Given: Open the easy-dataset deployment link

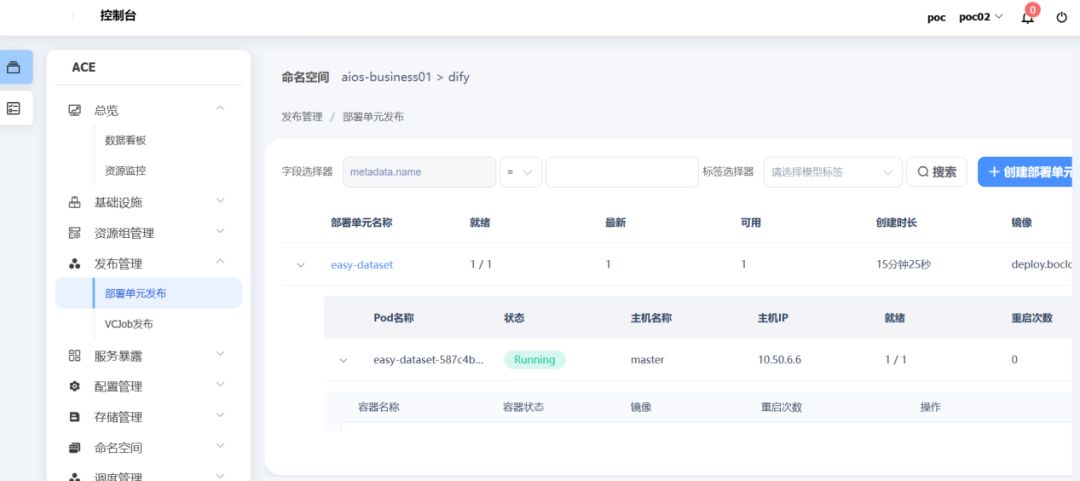Looking at the screenshot, I should click(362, 265).
